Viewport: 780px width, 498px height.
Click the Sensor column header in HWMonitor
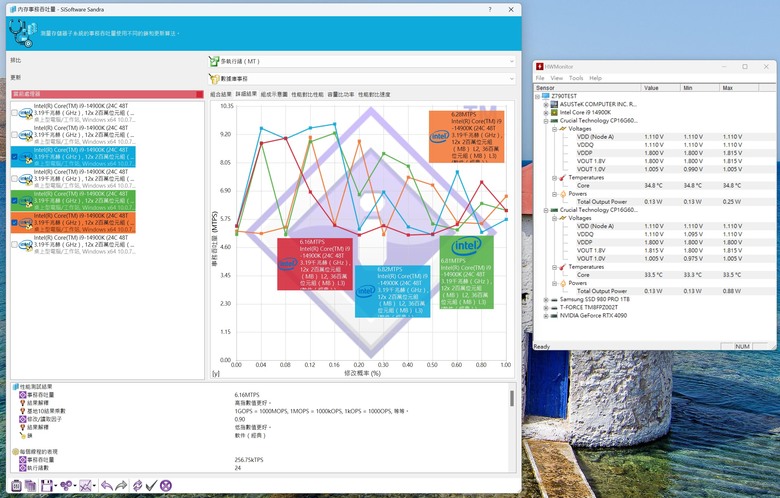point(587,88)
